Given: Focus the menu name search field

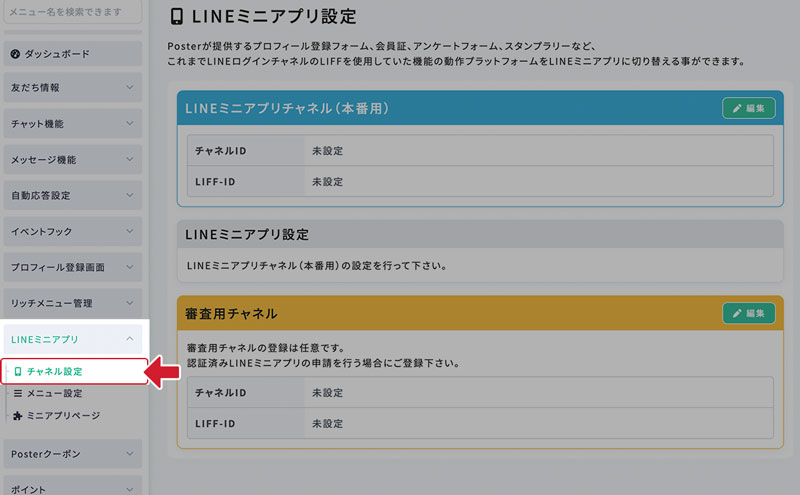Looking at the screenshot, I should pos(70,13).
